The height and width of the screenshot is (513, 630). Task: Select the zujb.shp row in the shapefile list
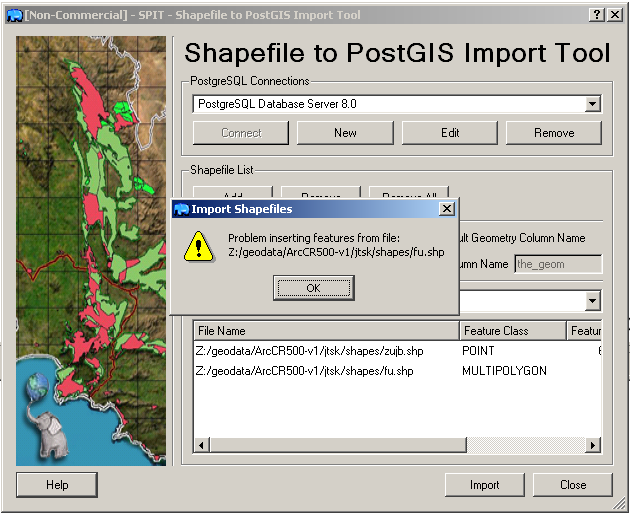click(397, 351)
